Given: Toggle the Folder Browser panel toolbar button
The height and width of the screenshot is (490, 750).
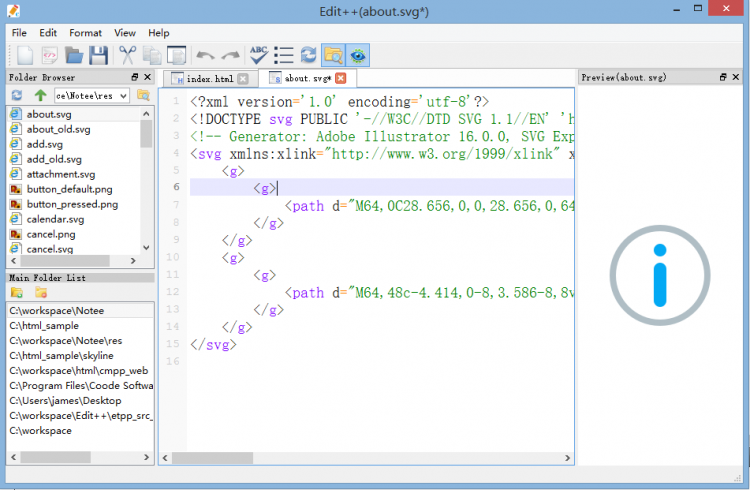Looking at the screenshot, I should tap(333, 55).
